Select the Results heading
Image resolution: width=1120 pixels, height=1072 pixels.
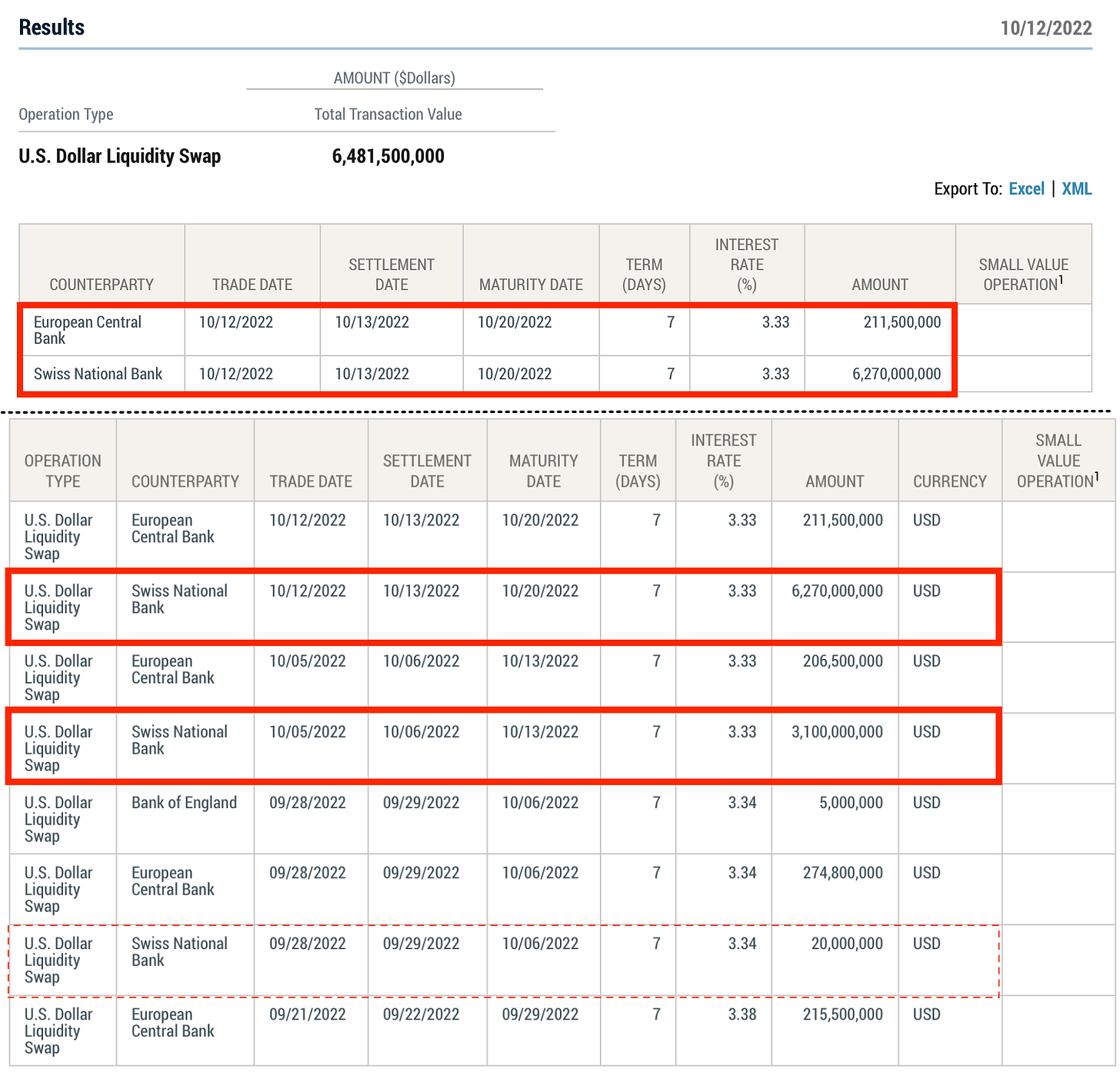pos(52,28)
